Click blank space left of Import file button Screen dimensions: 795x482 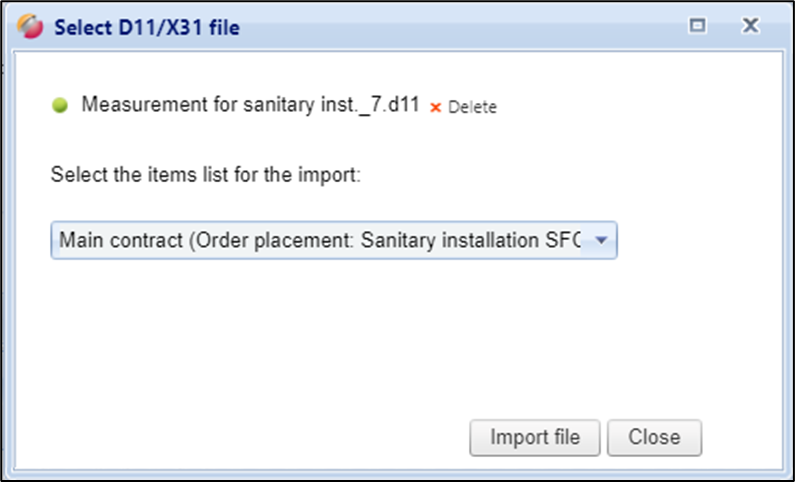click(300, 437)
